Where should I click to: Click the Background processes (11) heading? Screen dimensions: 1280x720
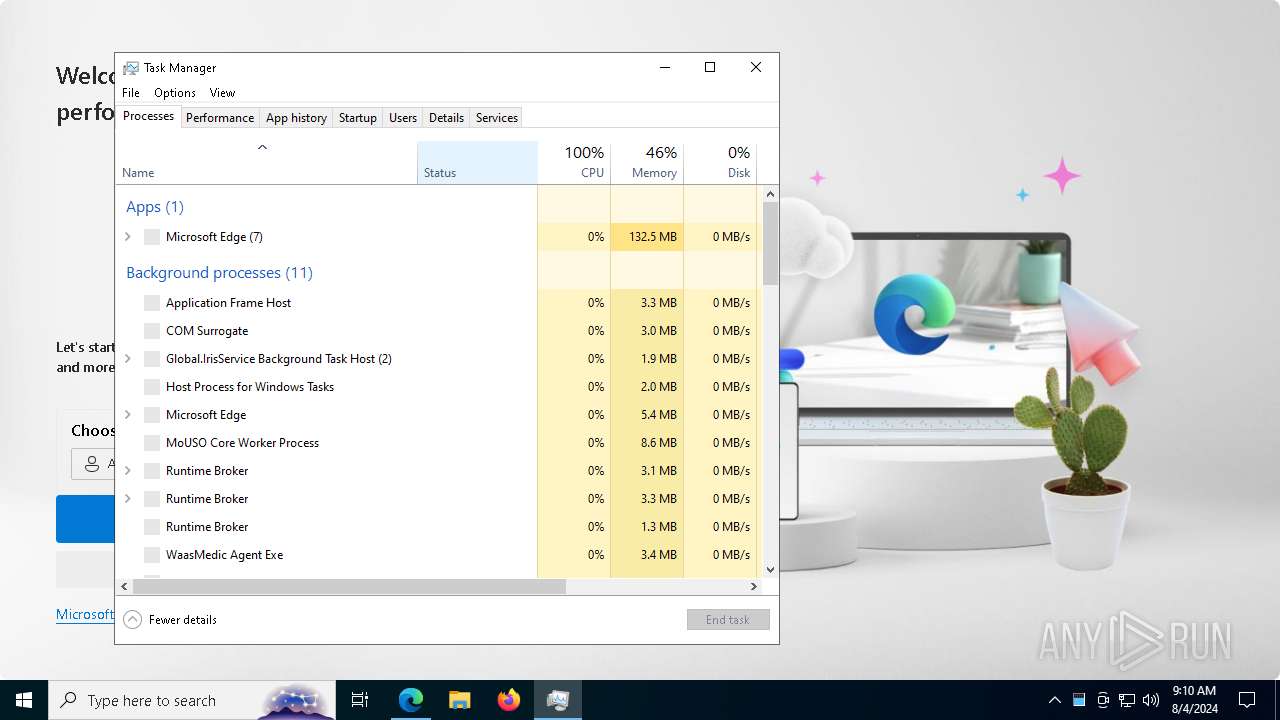[x=219, y=273]
